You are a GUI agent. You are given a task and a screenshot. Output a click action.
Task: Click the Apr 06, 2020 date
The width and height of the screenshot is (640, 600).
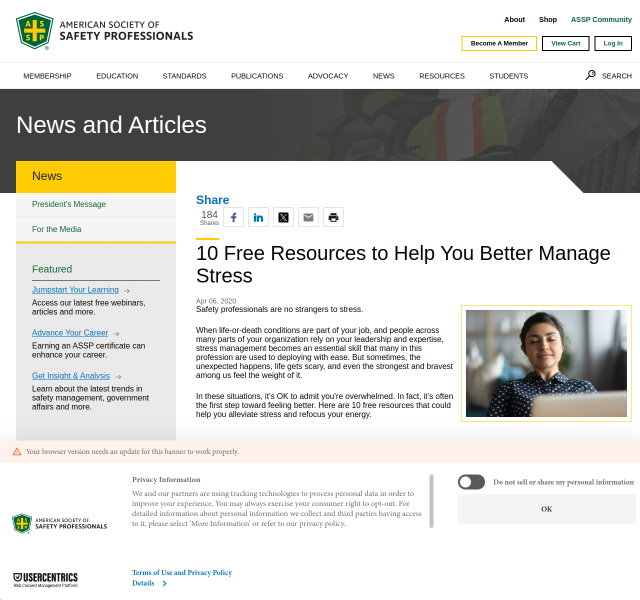tap(216, 301)
